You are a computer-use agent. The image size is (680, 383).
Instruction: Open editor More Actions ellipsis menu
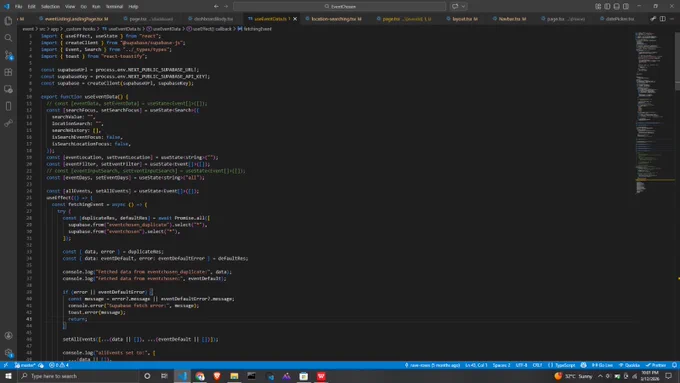point(672,19)
